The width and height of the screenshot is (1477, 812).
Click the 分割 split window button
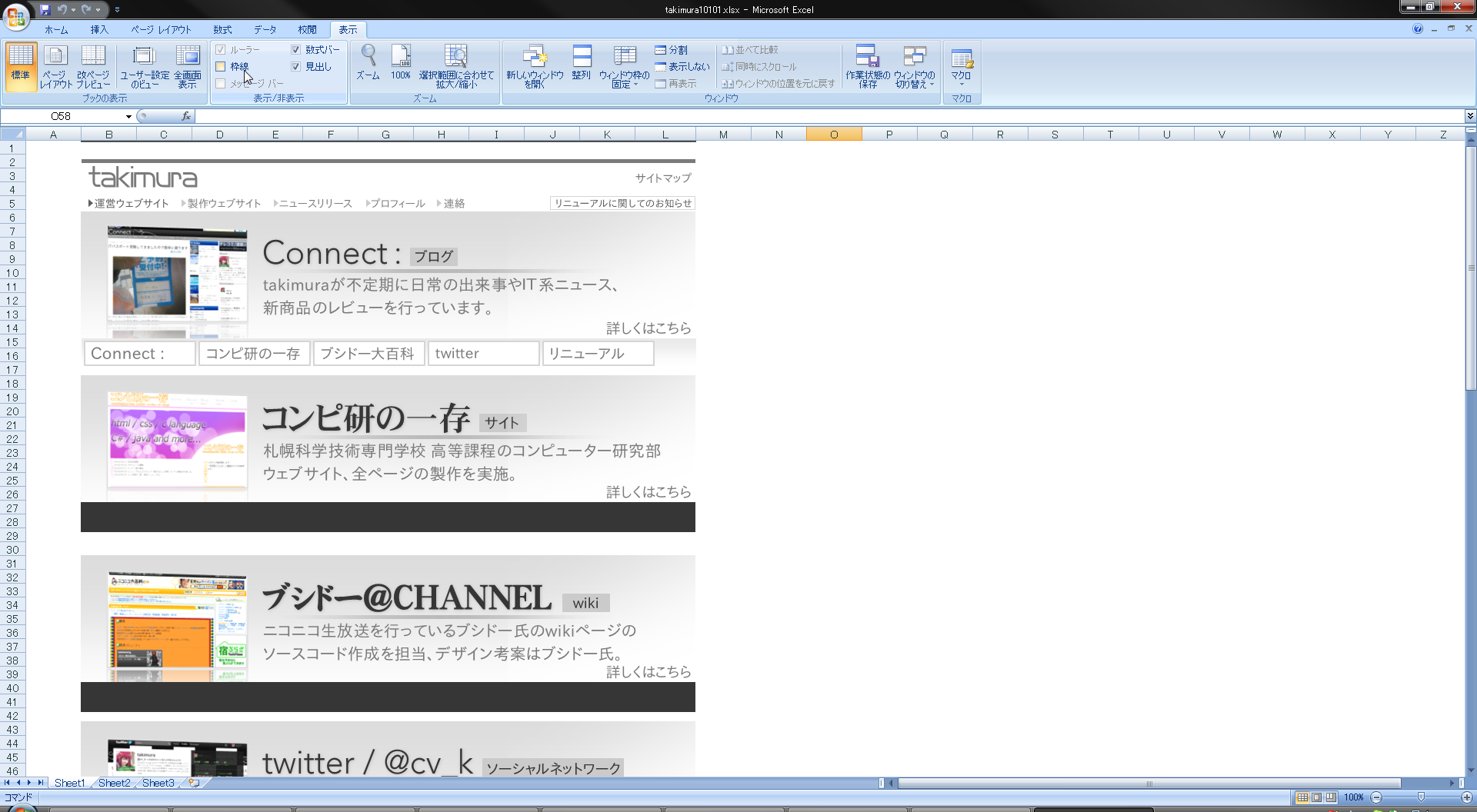(672, 50)
